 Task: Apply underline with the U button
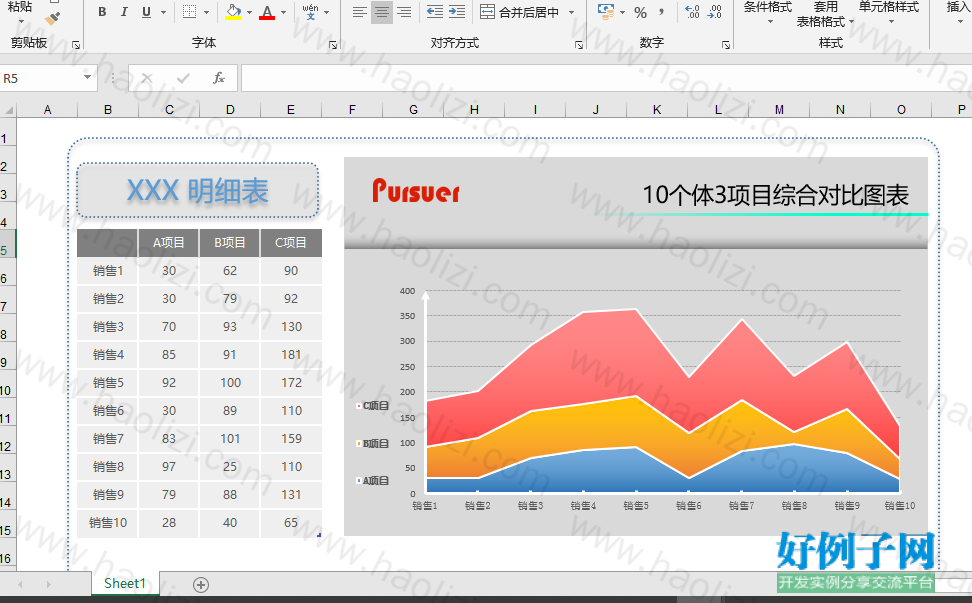146,12
